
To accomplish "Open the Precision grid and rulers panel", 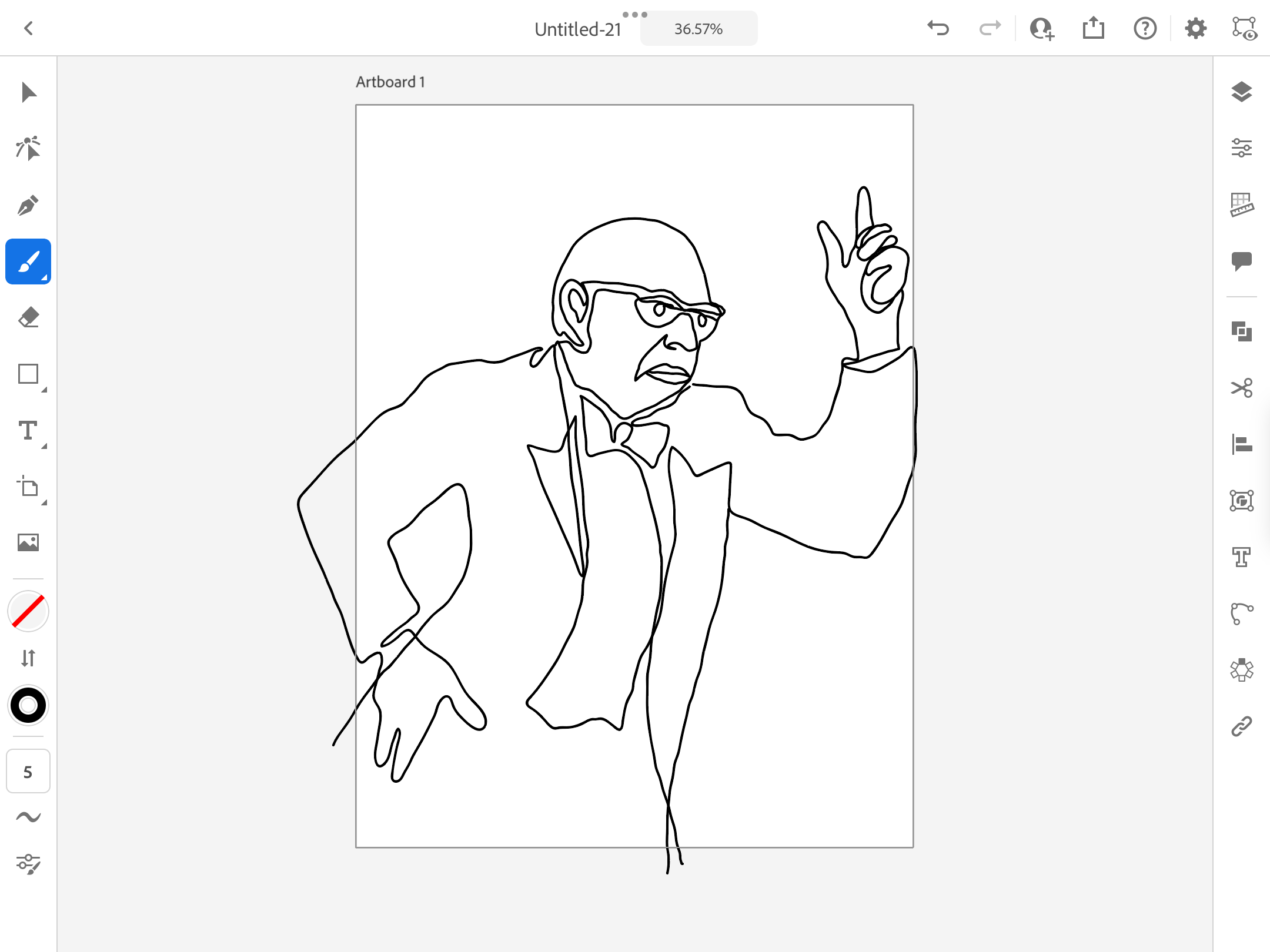I will [1241, 205].
